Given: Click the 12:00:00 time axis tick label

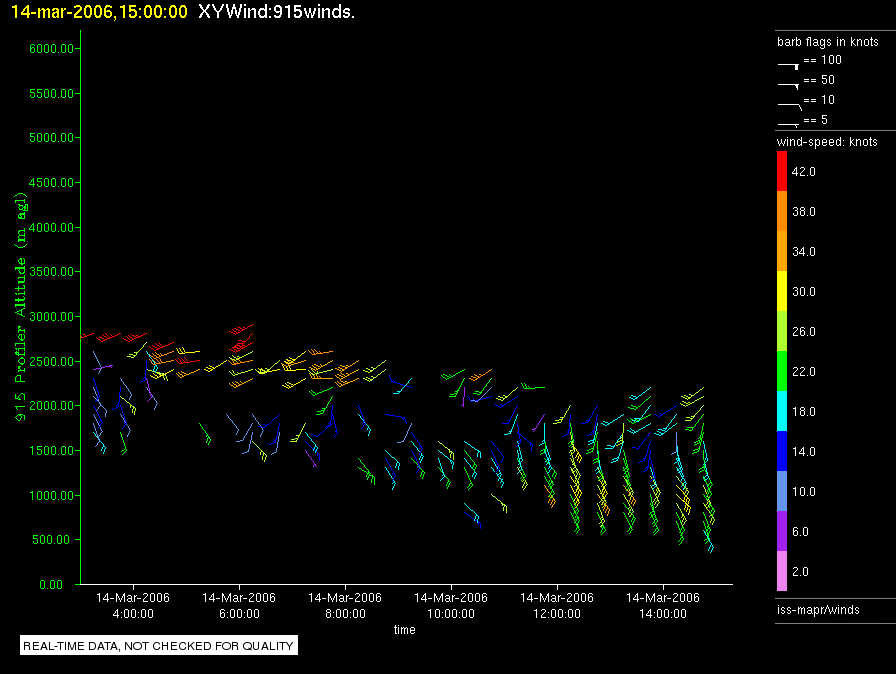Looking at the screenshot, I should (557, 605).
